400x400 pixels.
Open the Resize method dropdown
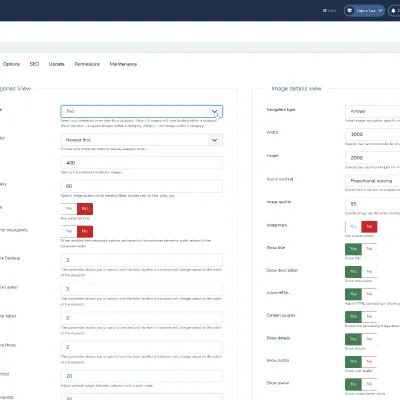click(x=373, y=181)
